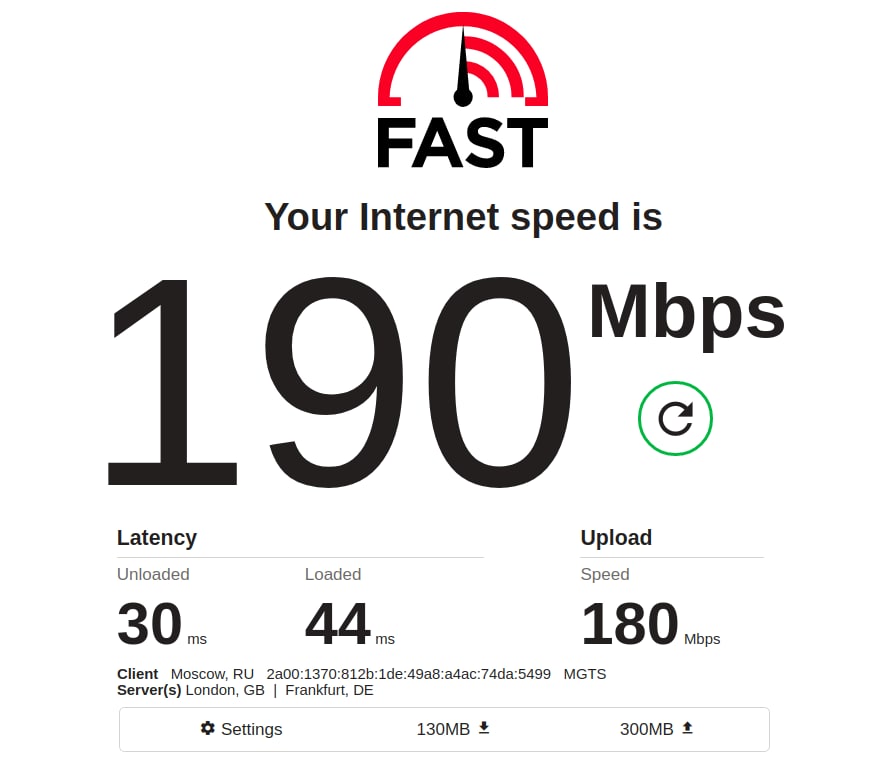The image size is (875, 764).
Task: Click the 180 Mbps upload speed value
Action: point(651,623)
